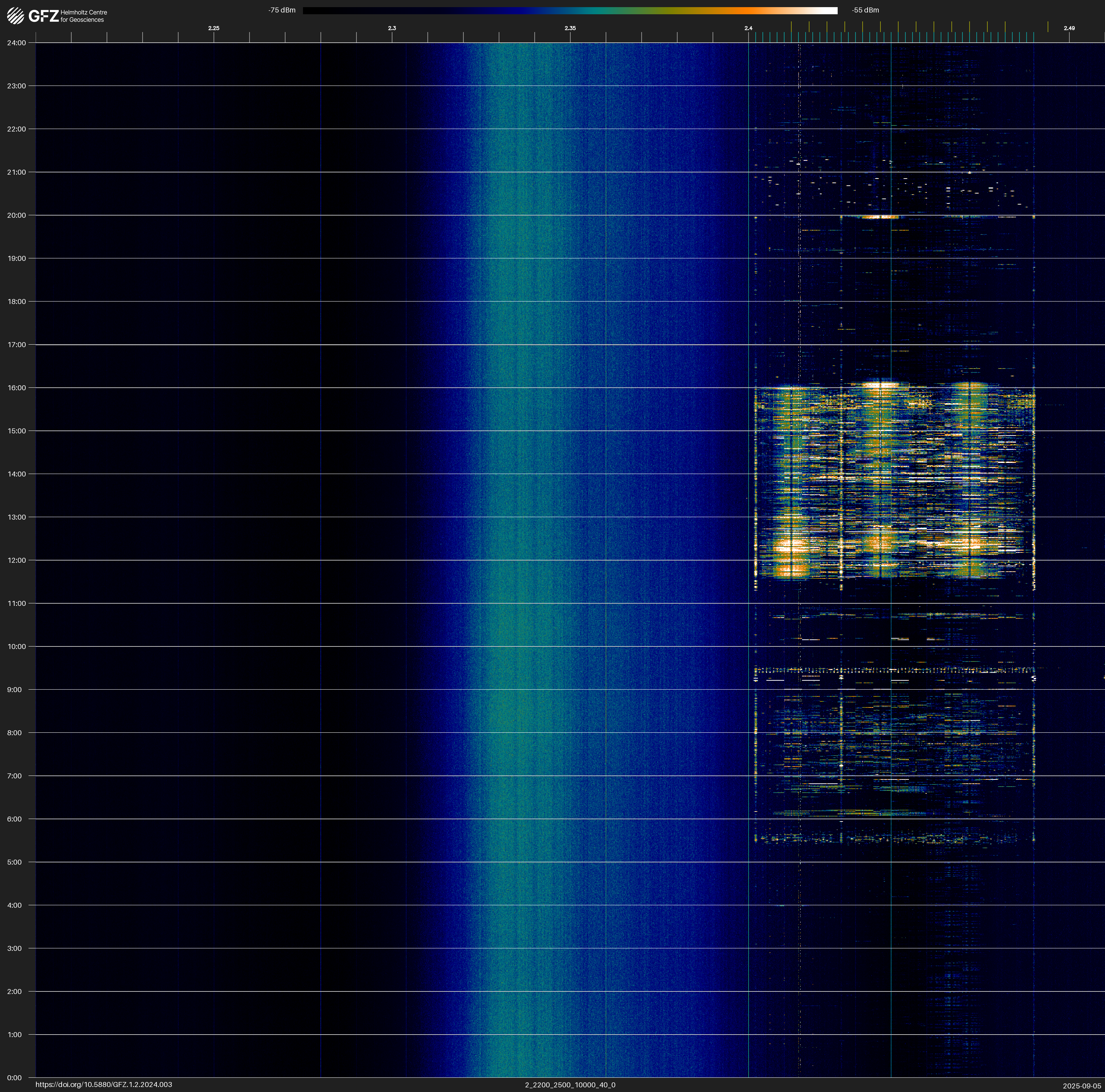Click the -55 dBm scale label

coord(865,10)
